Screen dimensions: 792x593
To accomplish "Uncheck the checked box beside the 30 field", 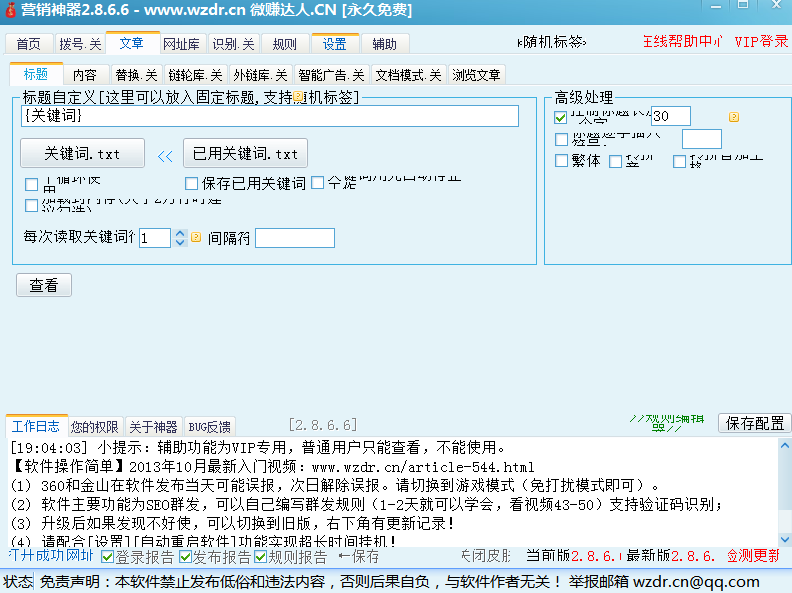I will [x=560, y=118].
